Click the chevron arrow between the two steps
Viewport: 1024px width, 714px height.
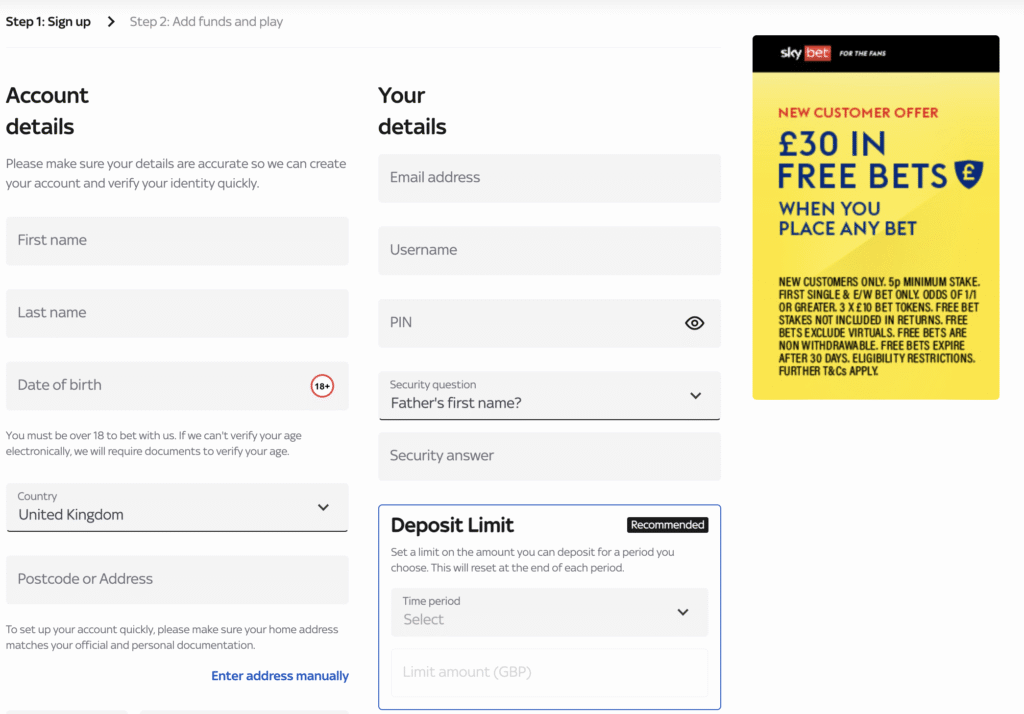[108, 20]
